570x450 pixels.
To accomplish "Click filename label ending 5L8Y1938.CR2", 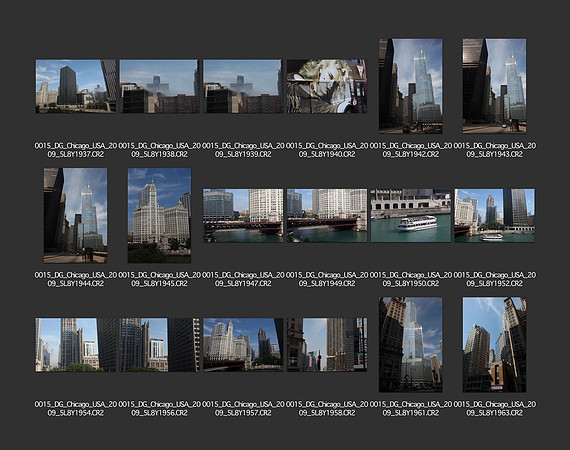I will pyautogui.click(x=160, y=150).
